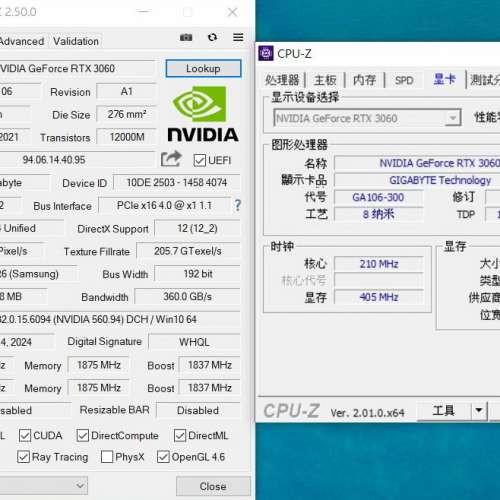
Task: Take a GPU-Z screenshot with camera icon
Action: [x=186, y=37]
